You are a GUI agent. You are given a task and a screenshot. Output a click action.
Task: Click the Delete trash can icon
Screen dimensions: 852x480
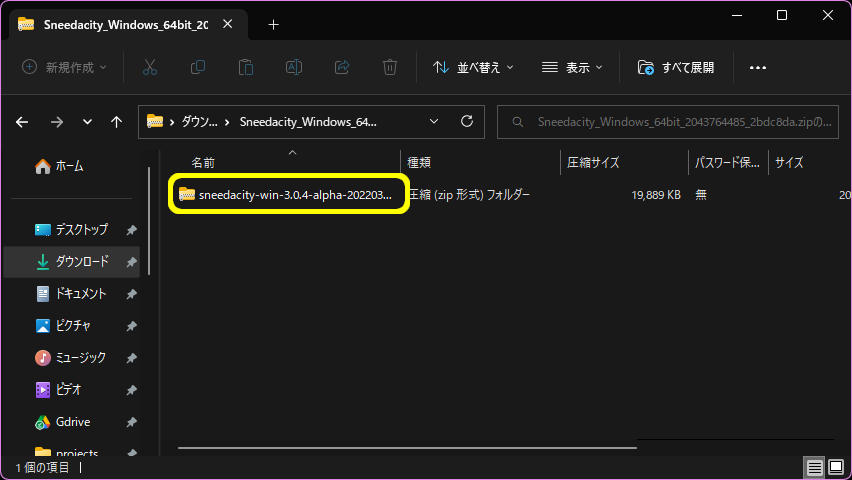pyautogui.click(x=390, y=67)
